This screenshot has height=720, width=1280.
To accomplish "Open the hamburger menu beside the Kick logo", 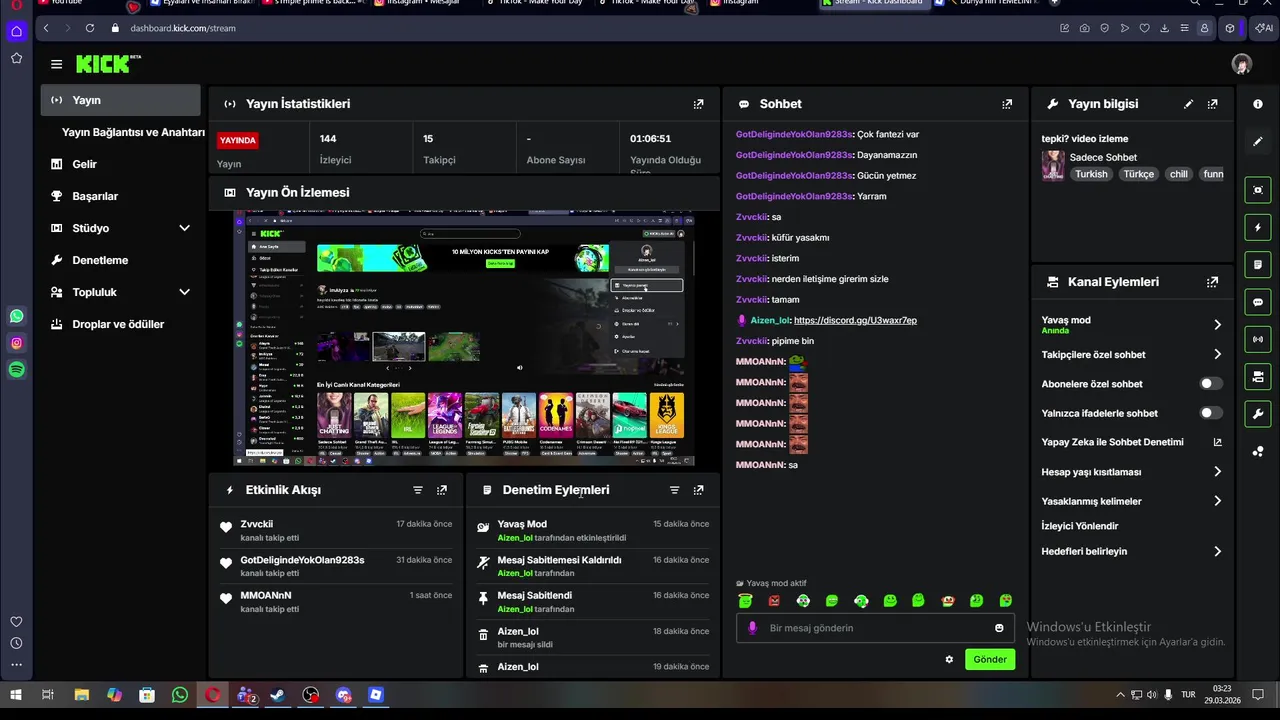I will [x=56, y=64].
